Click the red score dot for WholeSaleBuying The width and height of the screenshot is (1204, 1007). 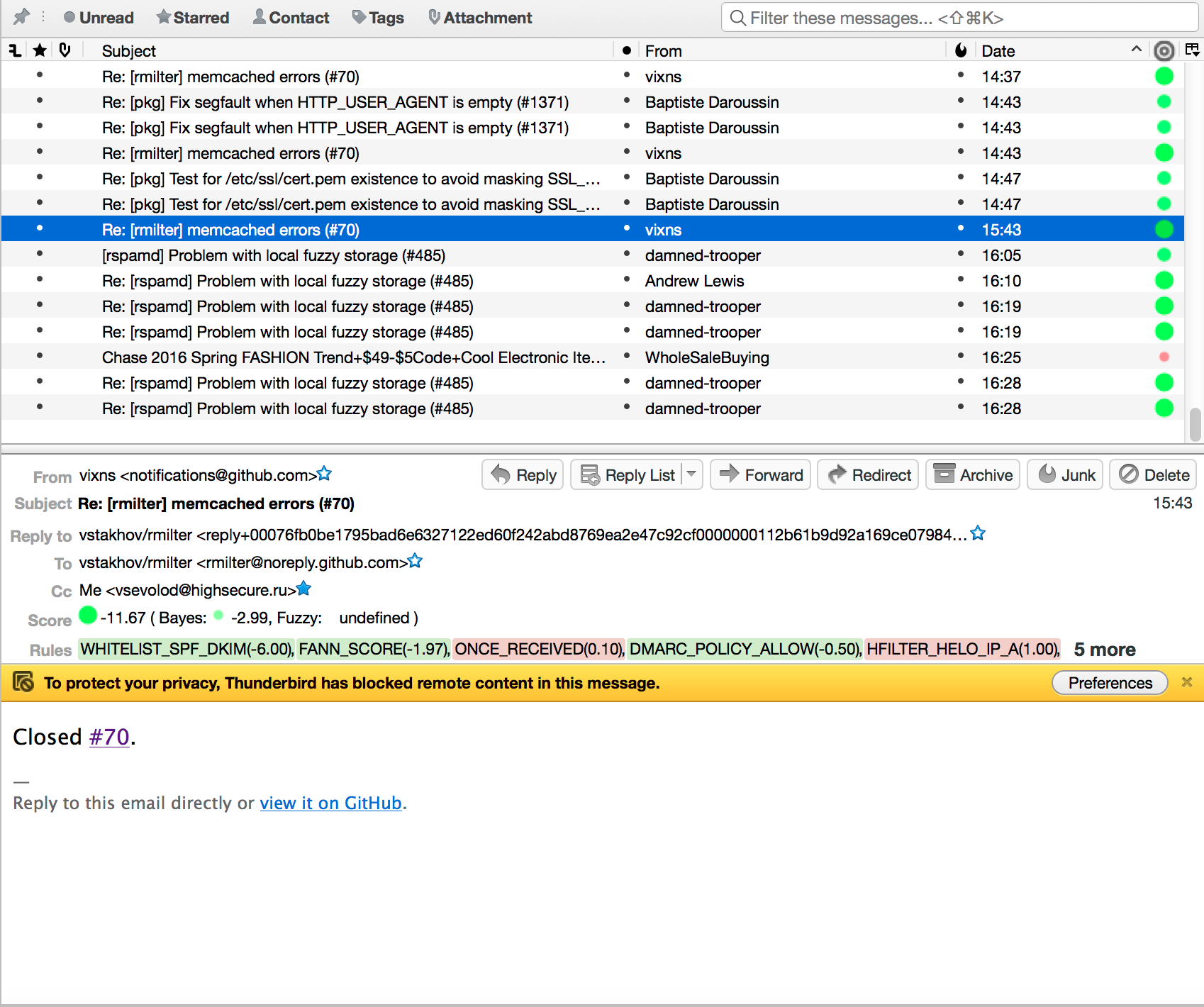pos(1164,357)
